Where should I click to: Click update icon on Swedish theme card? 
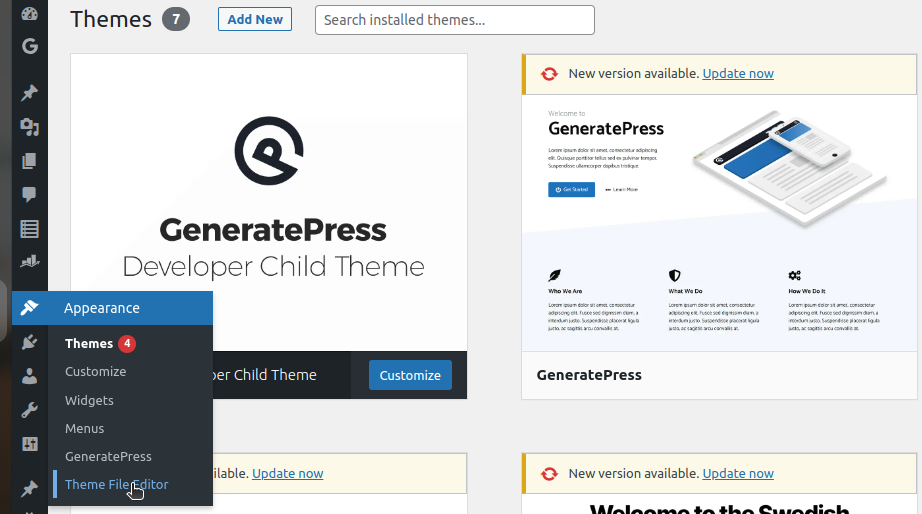point(549,473)
